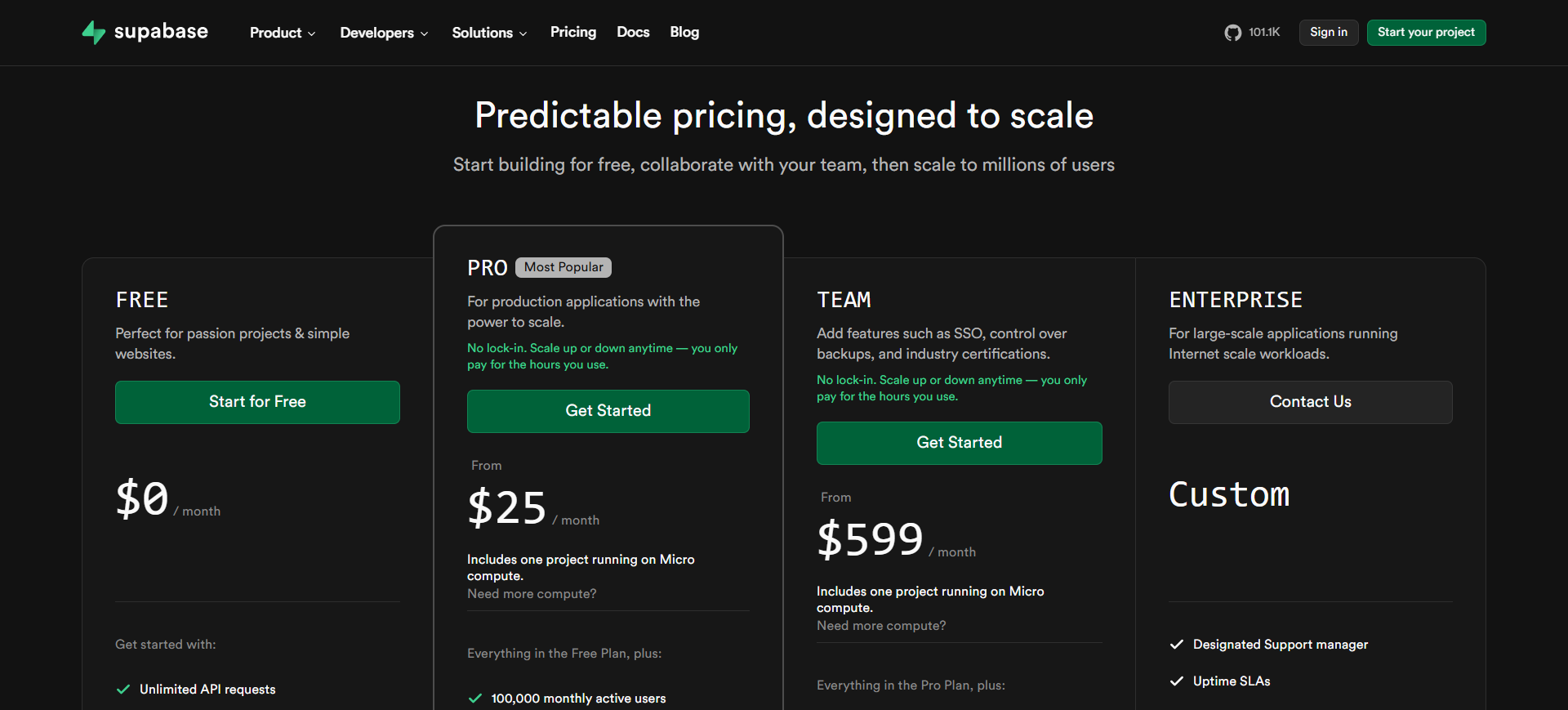Click Start for Free on Free plan
This screenshot has width=1568, height=710.
click(x=257, y=402)
